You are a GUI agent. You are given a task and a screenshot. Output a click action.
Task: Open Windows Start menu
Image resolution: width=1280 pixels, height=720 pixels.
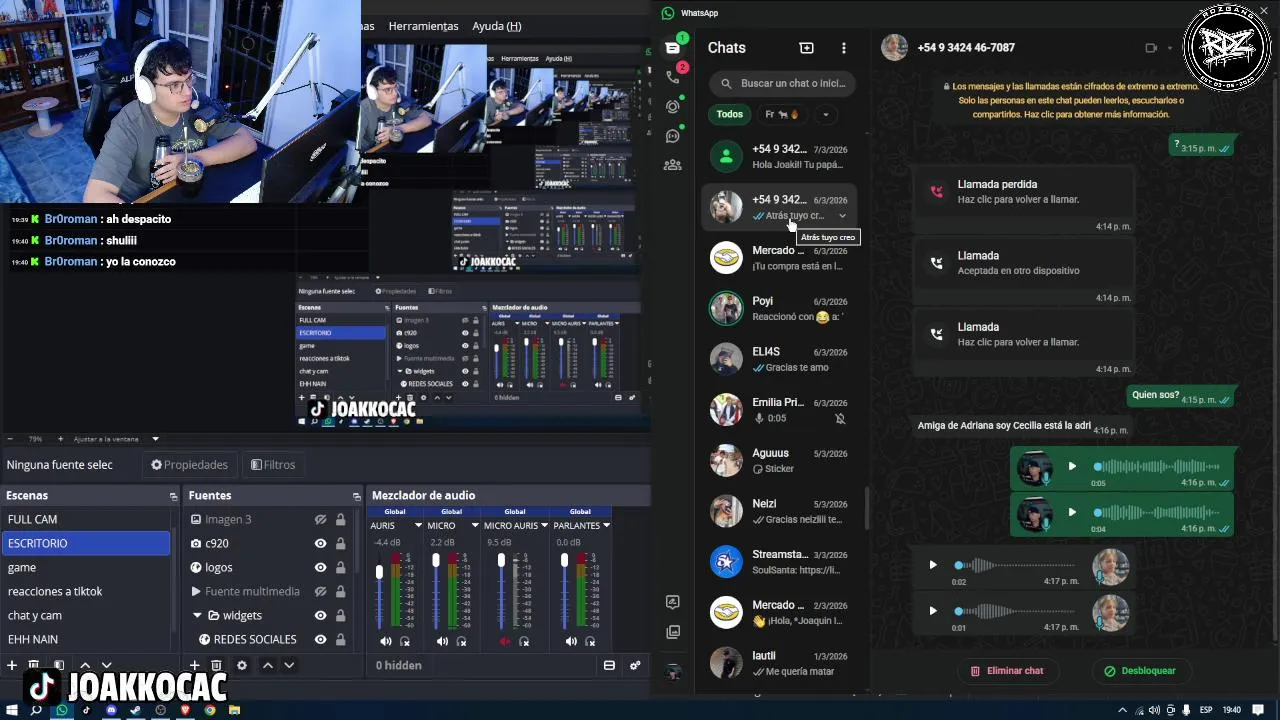click(12, 710)
